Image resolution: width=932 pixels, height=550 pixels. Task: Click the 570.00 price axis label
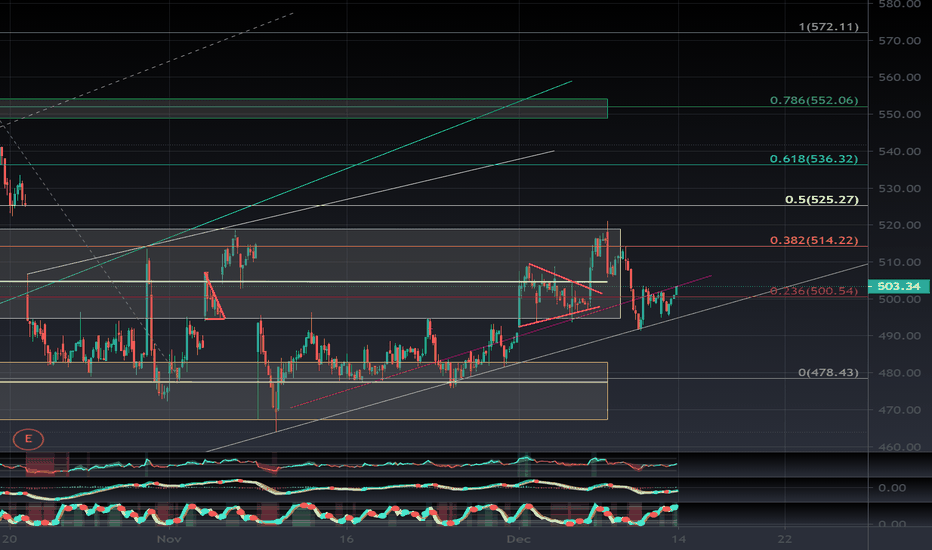[899, 40]
